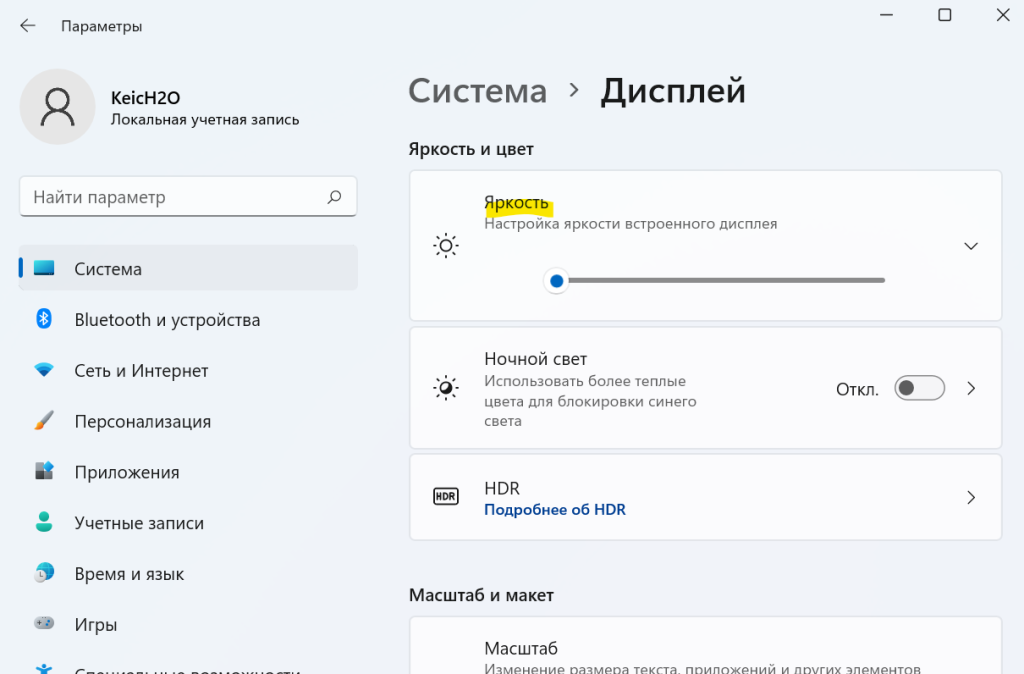1024x674 pixels.
Task: Click the user avatar picture
Action: (x=57, y=106)
